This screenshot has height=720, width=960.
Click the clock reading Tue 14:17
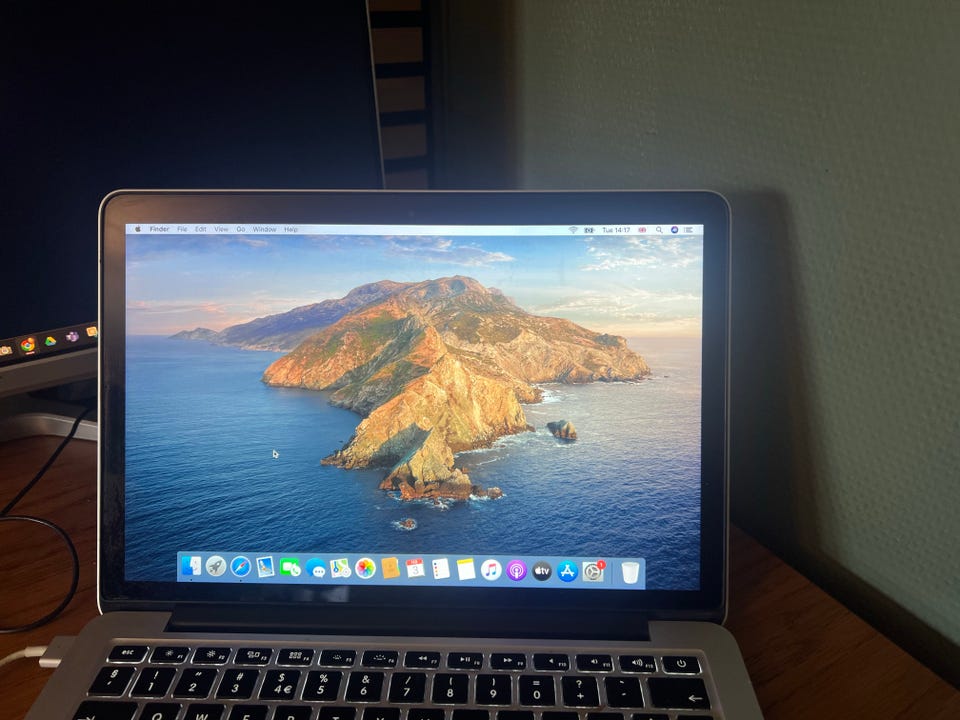tap(616, 230)
